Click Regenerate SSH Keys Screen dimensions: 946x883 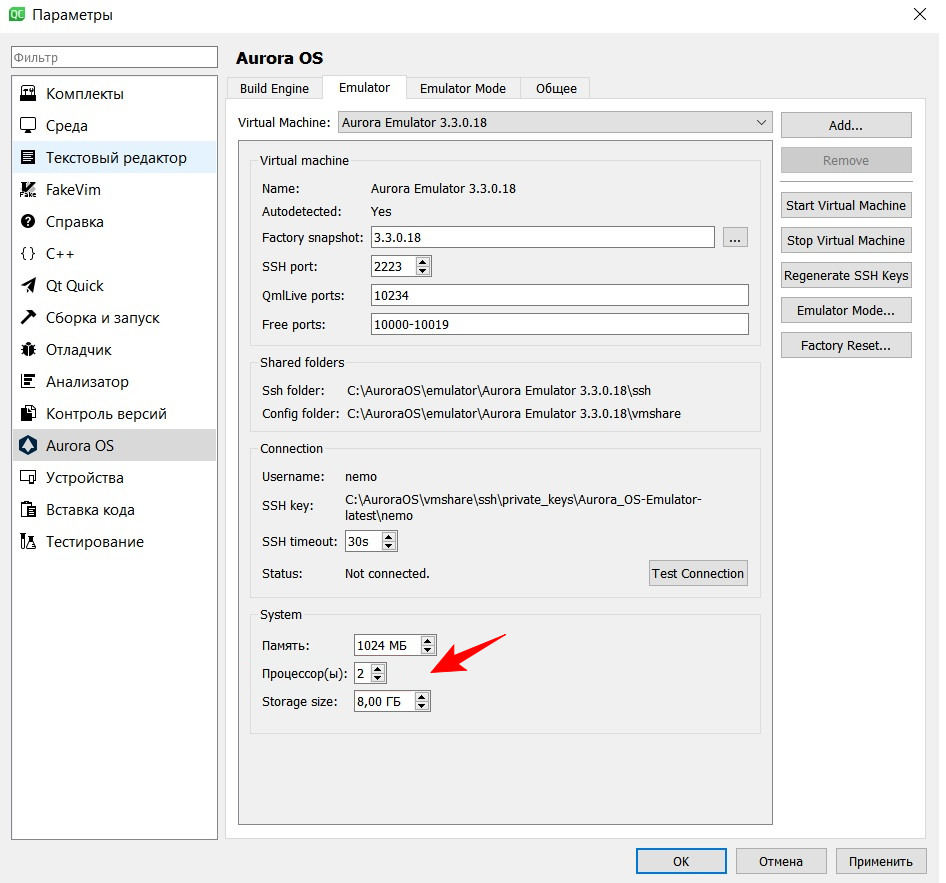(x=846, y=276)
